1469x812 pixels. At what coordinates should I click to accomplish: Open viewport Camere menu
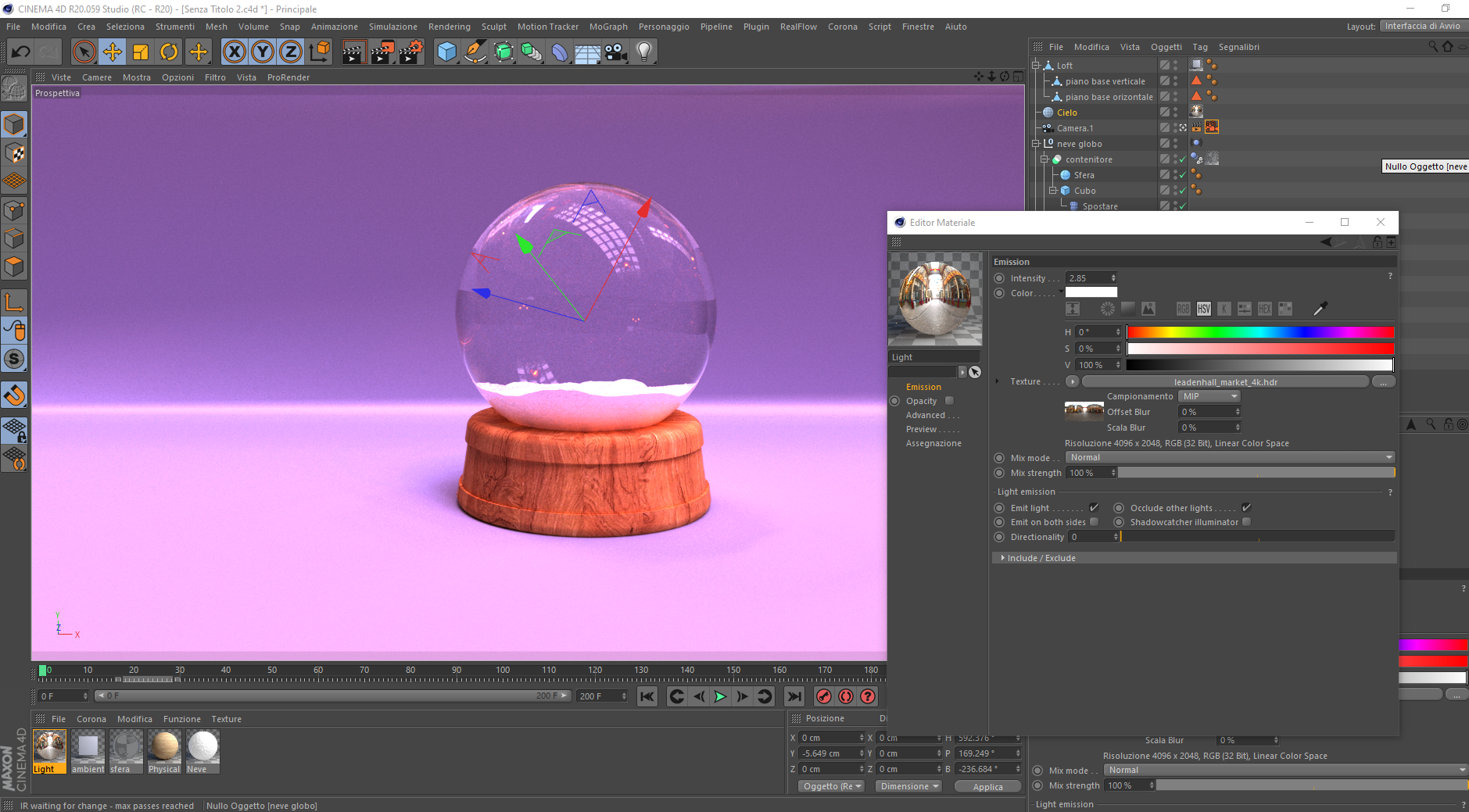[97, 77]
